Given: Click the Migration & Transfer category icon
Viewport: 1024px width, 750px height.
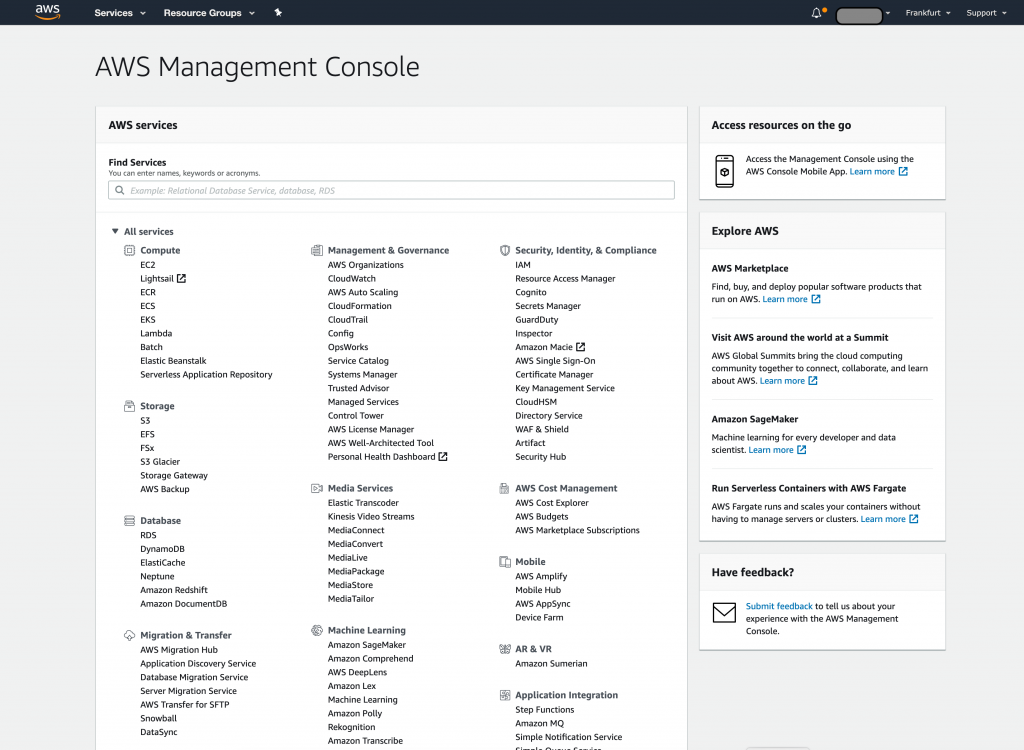Looking at the screenshot, I should point(129,635).
